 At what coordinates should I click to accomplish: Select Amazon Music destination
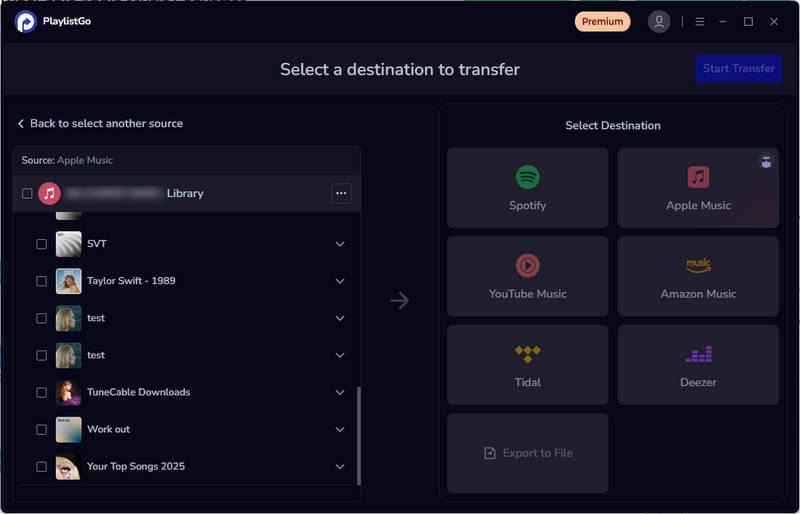click(x=698, y=277)
